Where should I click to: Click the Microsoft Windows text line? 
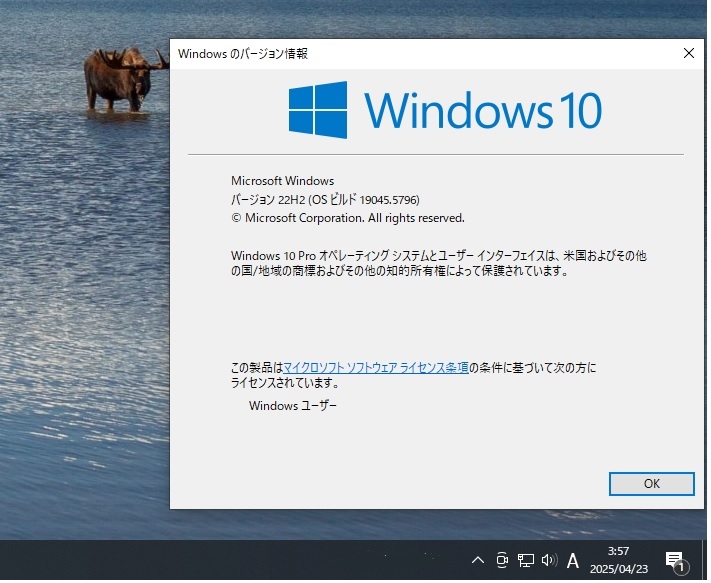pos(284,182)
